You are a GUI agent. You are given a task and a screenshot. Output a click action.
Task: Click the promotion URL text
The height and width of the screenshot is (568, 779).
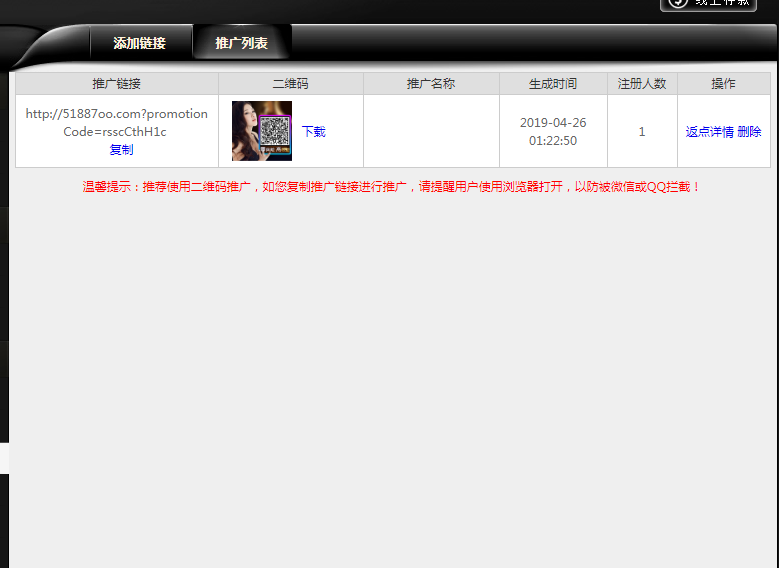point(116,122)
